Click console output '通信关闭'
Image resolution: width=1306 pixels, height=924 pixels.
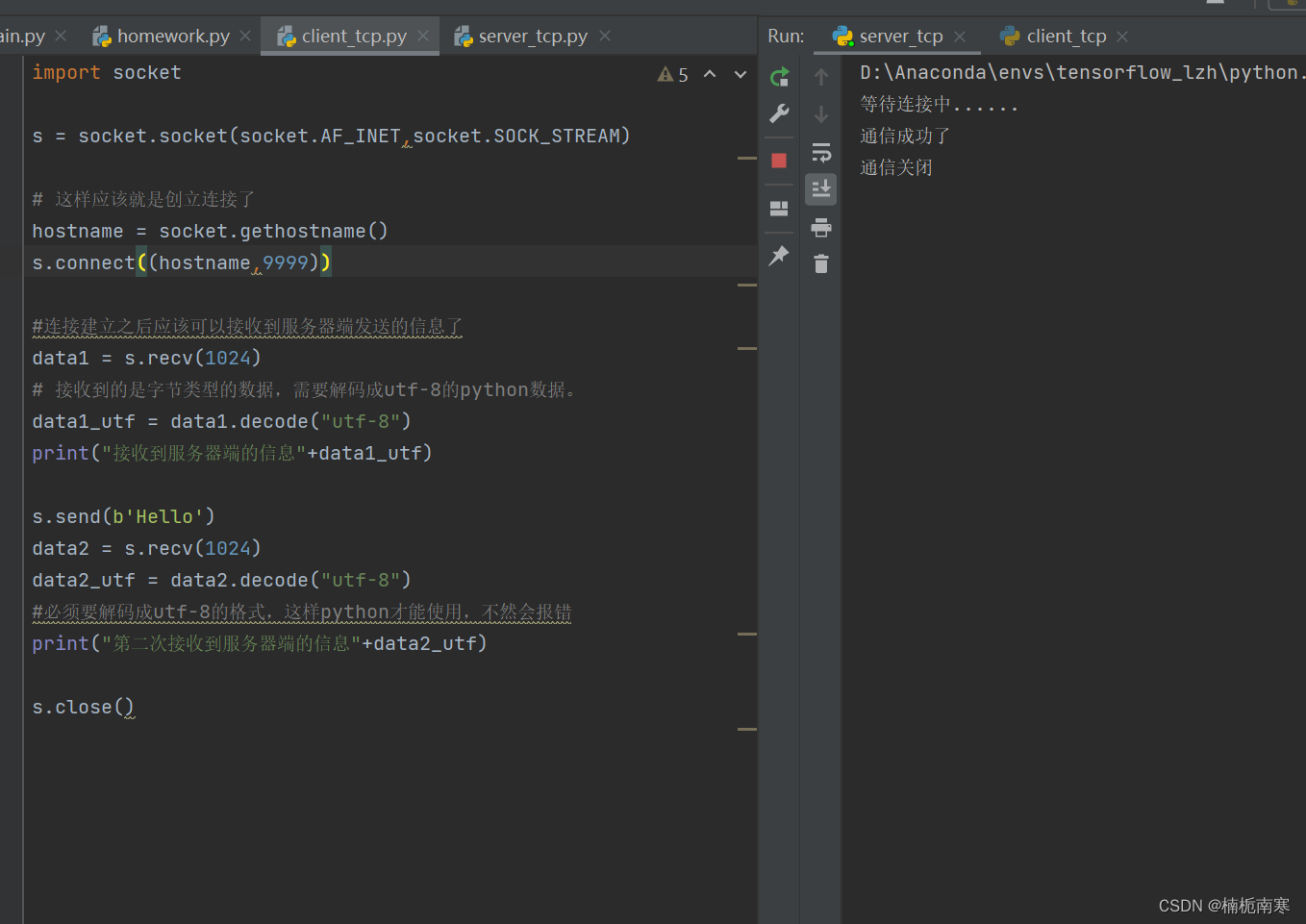896,168
